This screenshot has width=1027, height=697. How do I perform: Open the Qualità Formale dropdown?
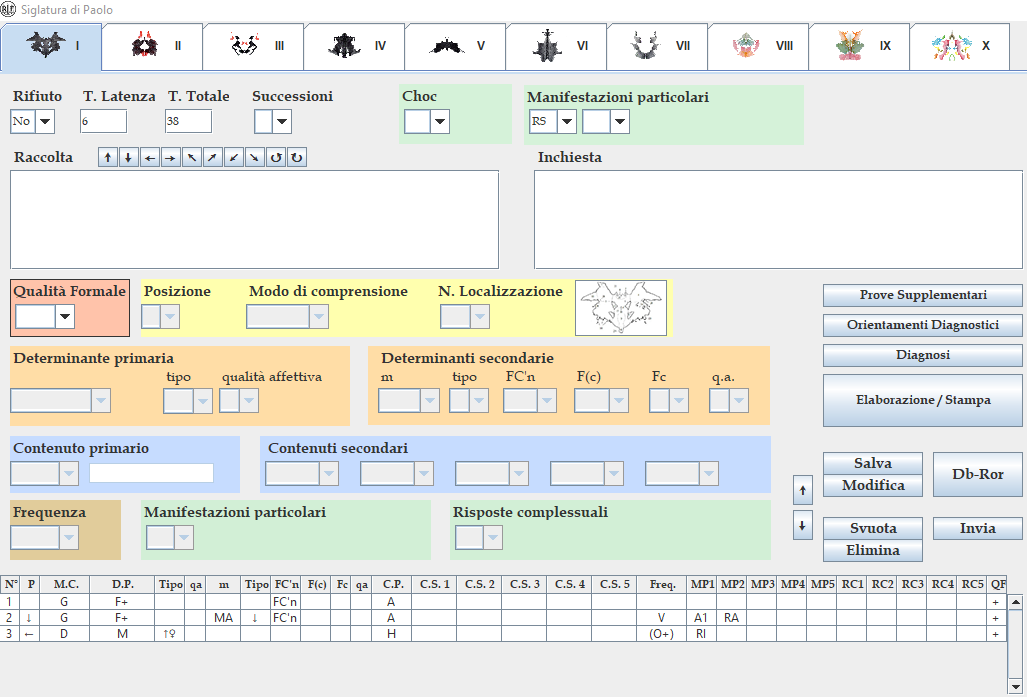(x=64, y=317)
